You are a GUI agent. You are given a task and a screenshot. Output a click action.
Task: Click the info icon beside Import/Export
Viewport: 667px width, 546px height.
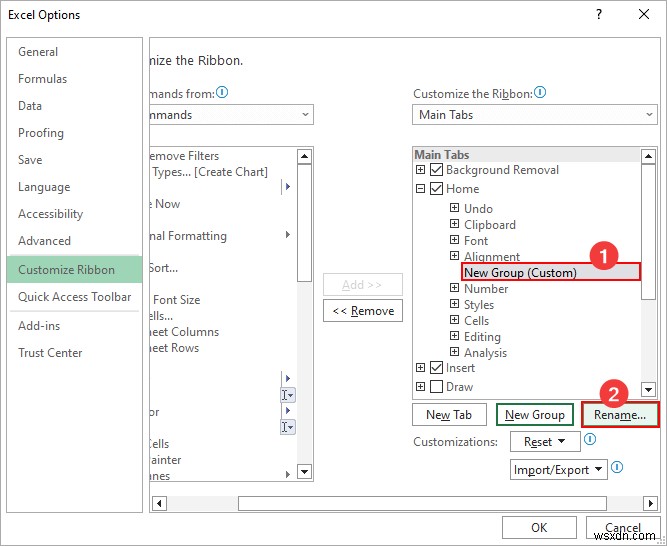tap(617, 467)
